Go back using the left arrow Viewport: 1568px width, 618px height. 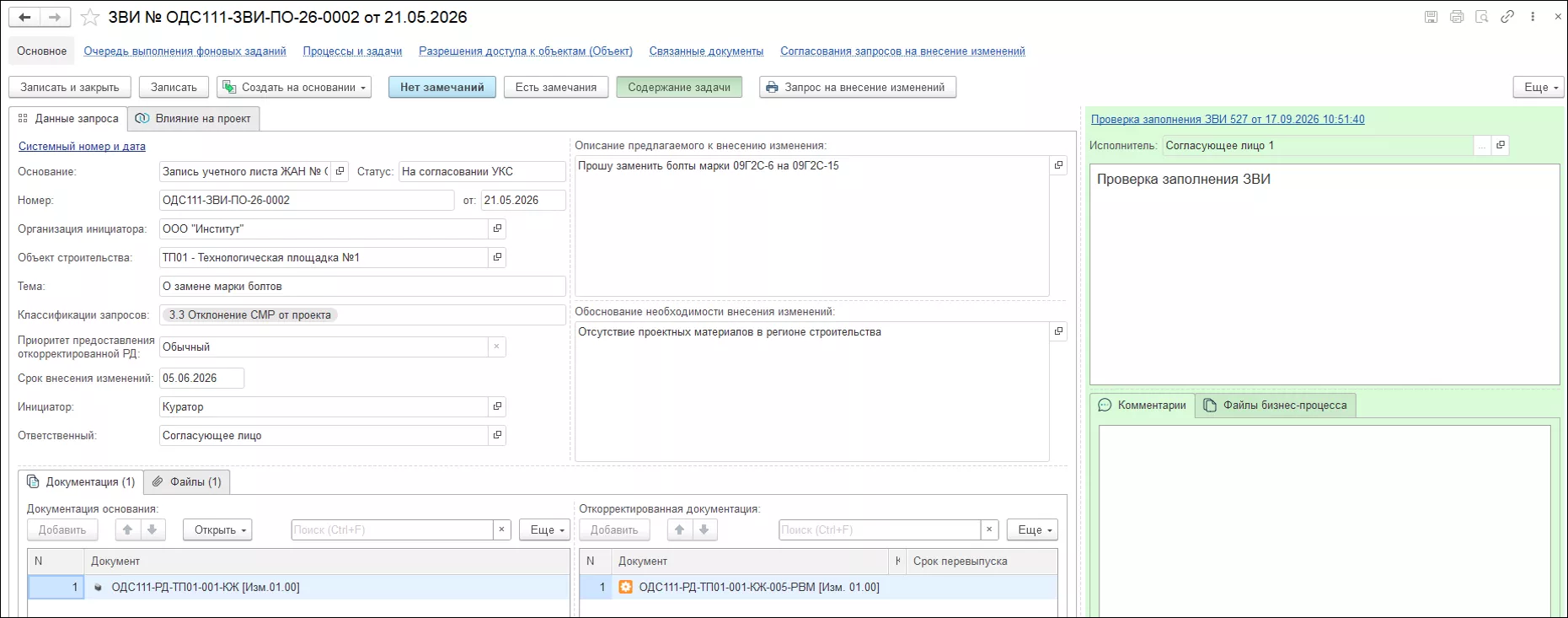25,17
